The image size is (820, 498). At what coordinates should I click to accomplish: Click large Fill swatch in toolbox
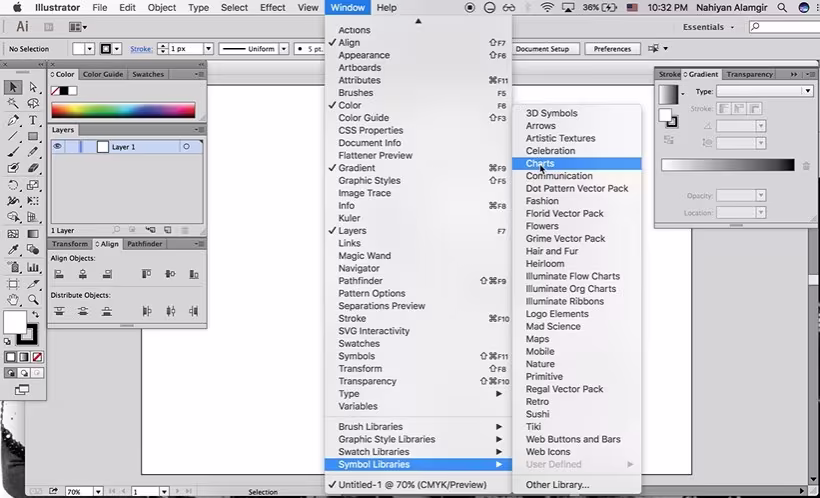(x=15, y=322)
